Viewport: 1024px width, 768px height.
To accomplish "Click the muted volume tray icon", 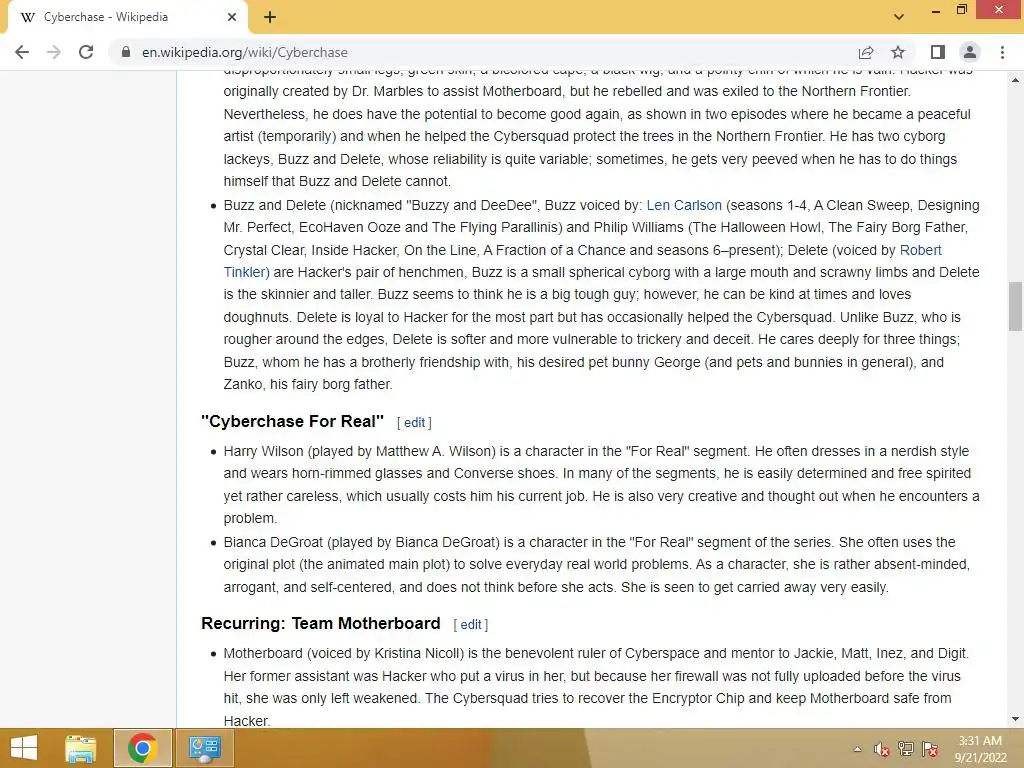I will 882,749.
